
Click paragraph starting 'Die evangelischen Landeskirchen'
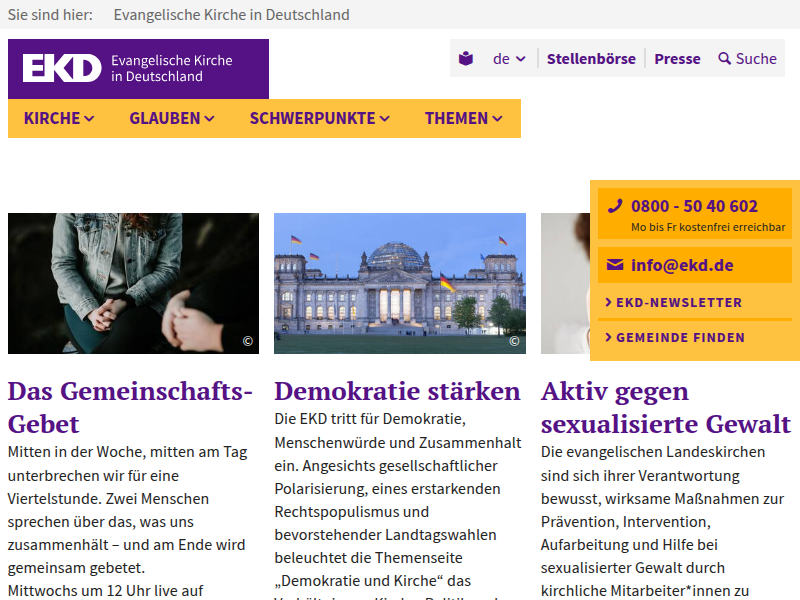click(662, 521)
